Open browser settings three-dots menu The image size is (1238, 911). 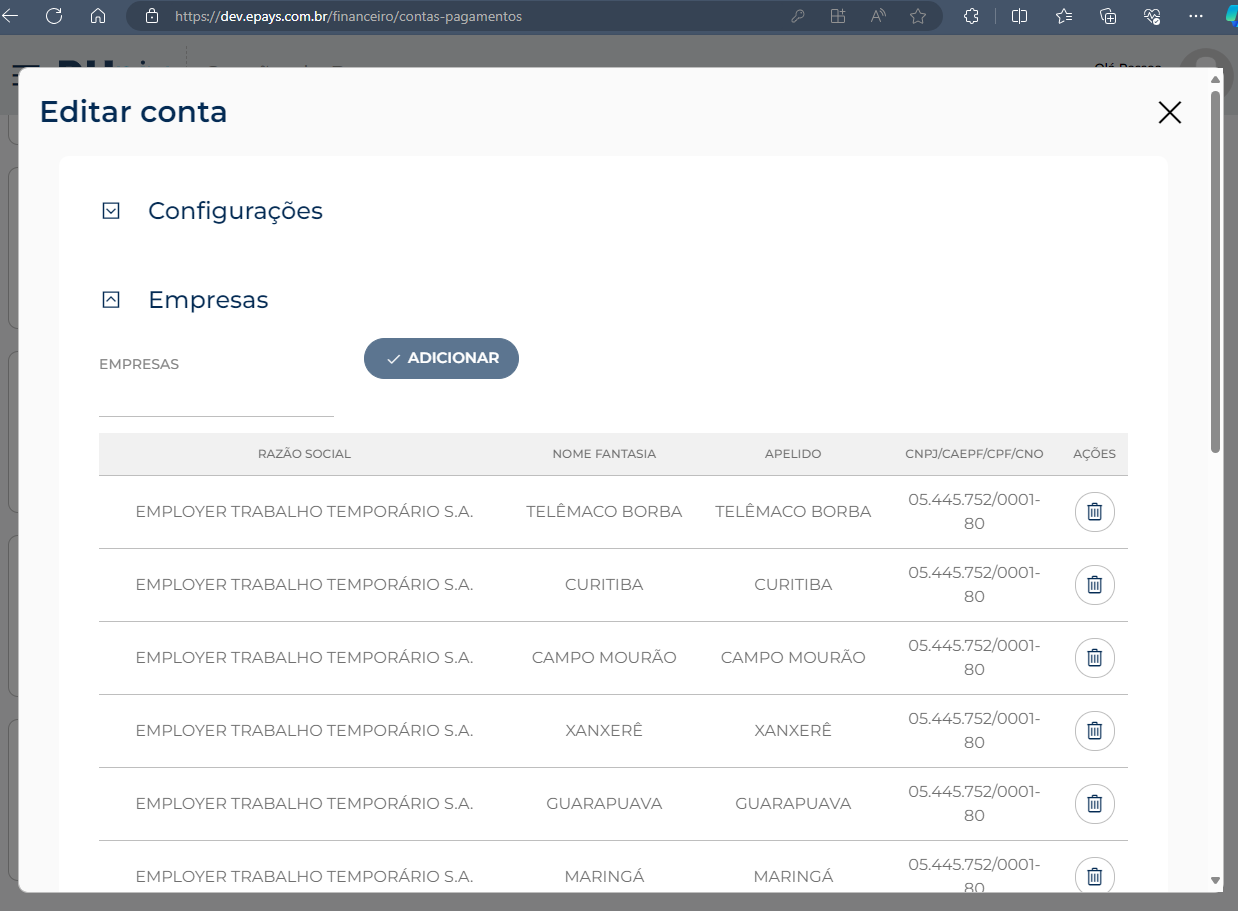click(1196, 16)
